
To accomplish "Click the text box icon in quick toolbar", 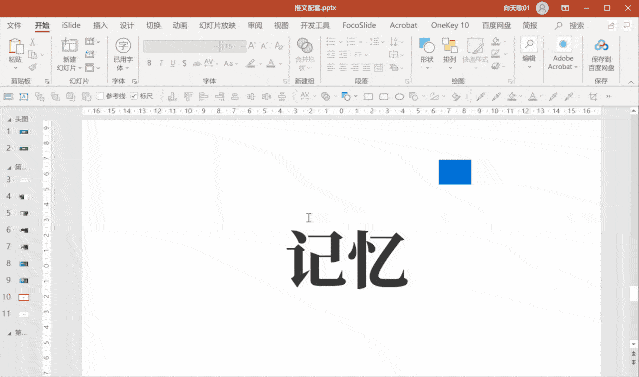I will [x=24, y=97].
